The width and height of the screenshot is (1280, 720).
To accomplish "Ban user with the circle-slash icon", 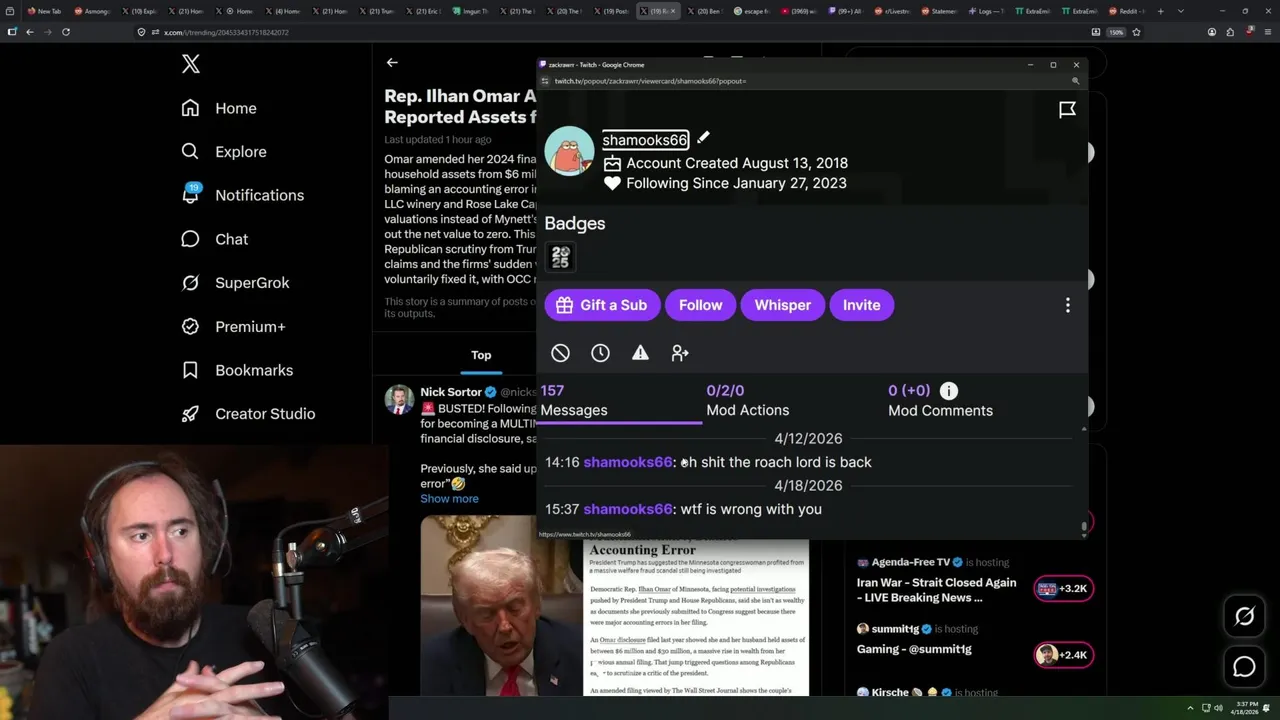I will [x=560, y=353].
